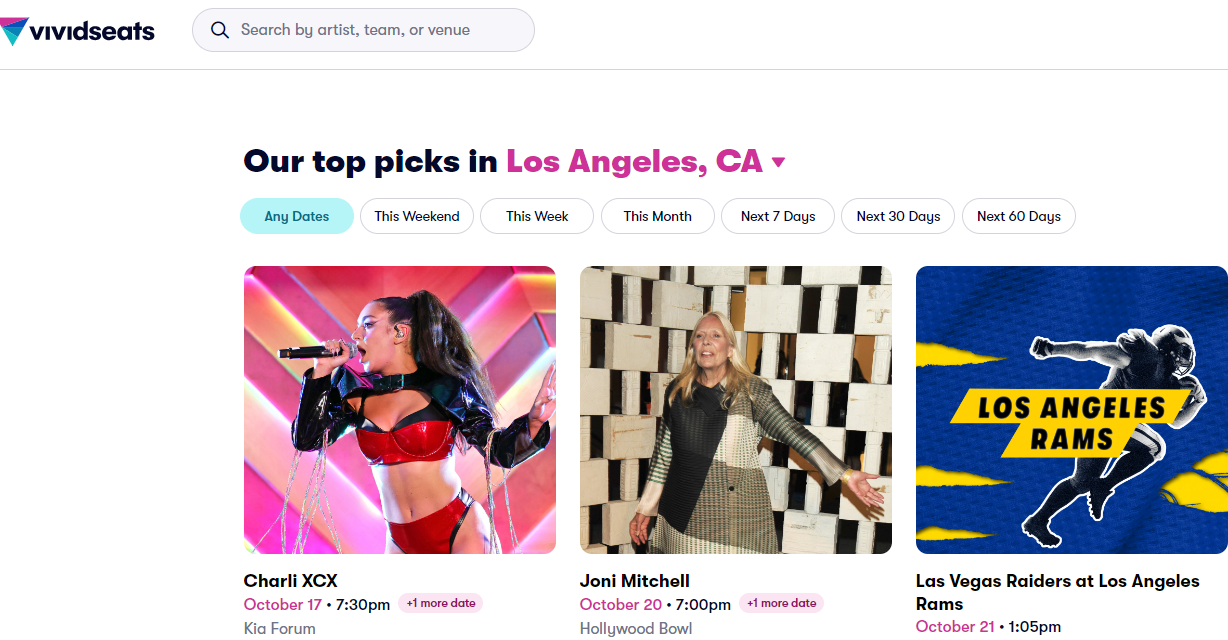This screenshot has width=1228, height=640.
Task: Open the Joni Mitchell event title link
Action: [x=635, y=581]
